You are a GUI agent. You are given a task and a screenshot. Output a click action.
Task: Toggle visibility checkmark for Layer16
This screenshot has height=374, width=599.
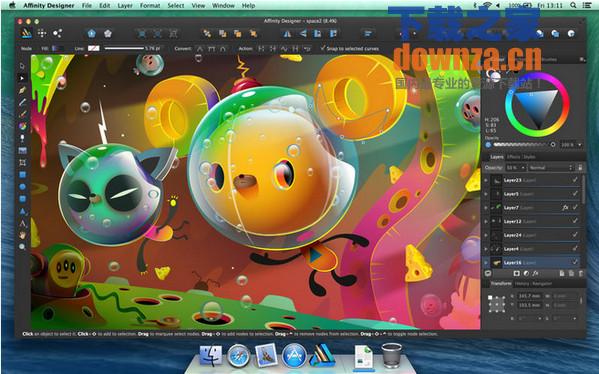tap(575, 262)
